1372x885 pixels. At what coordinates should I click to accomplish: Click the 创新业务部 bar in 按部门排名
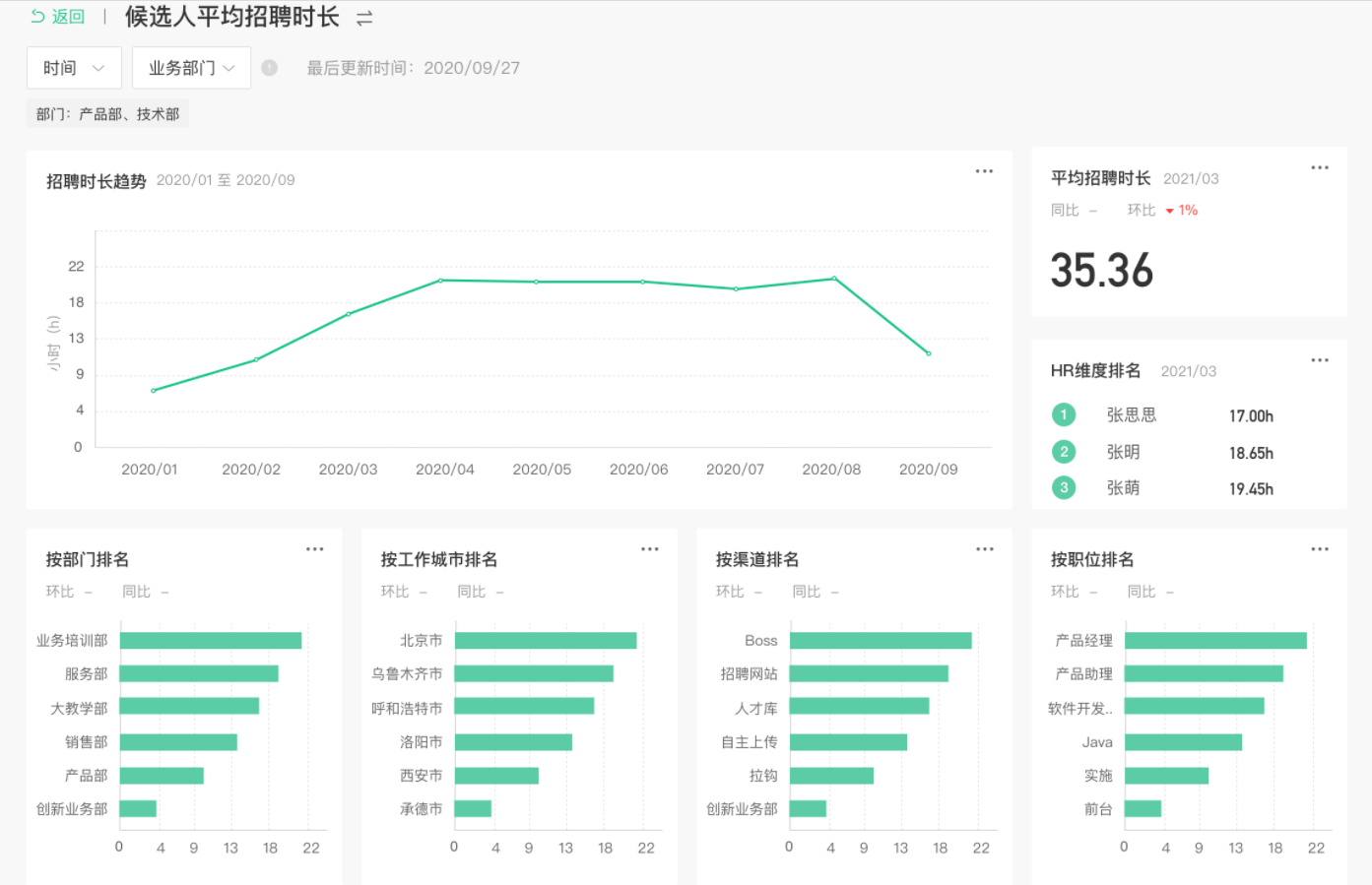pyautogui.click(x=138, y=808)
